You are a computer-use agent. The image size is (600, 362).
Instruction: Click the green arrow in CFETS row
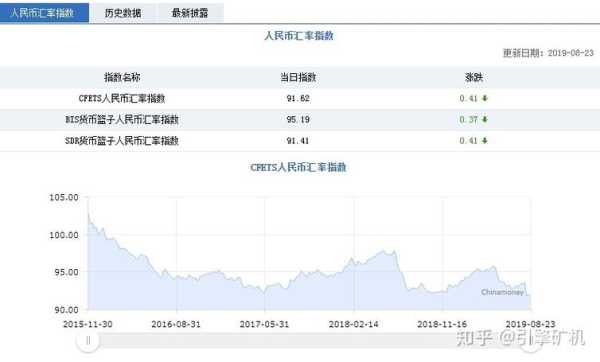[484, 98]
